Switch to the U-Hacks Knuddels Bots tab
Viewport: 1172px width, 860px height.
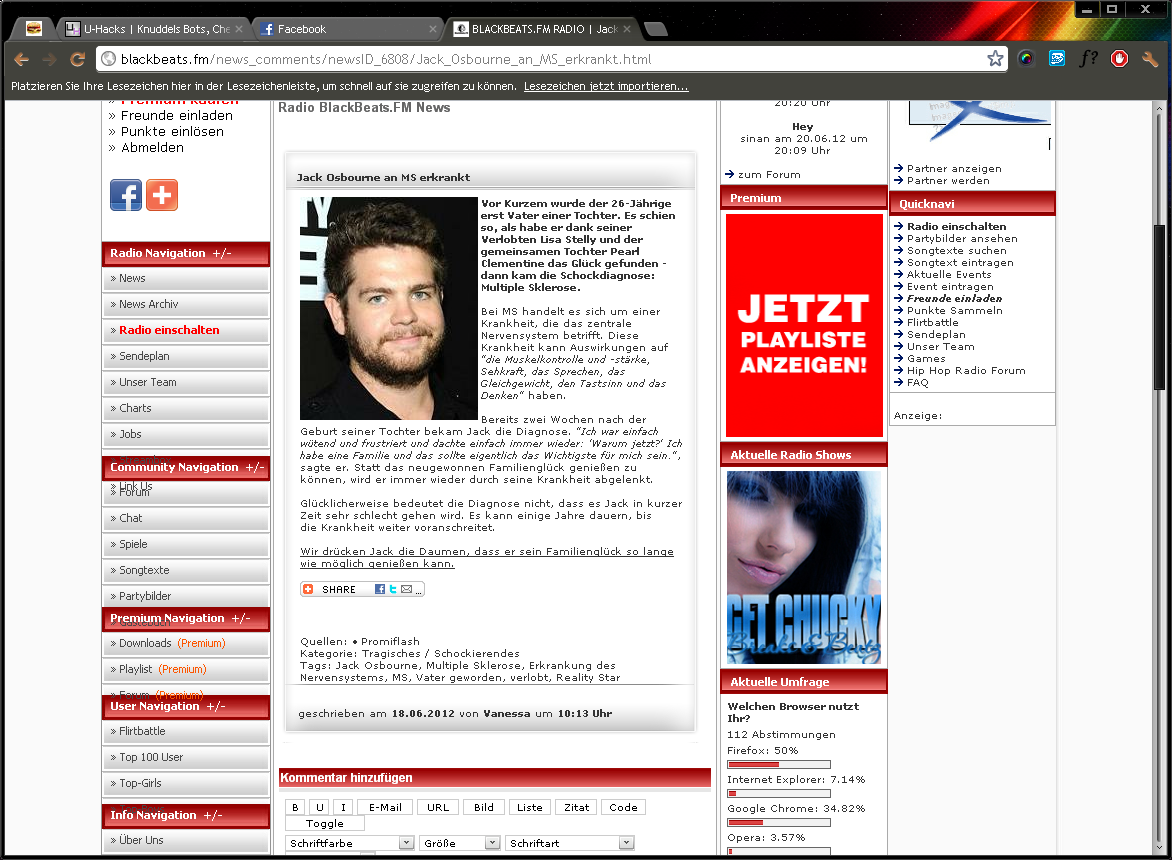[154, 29]
